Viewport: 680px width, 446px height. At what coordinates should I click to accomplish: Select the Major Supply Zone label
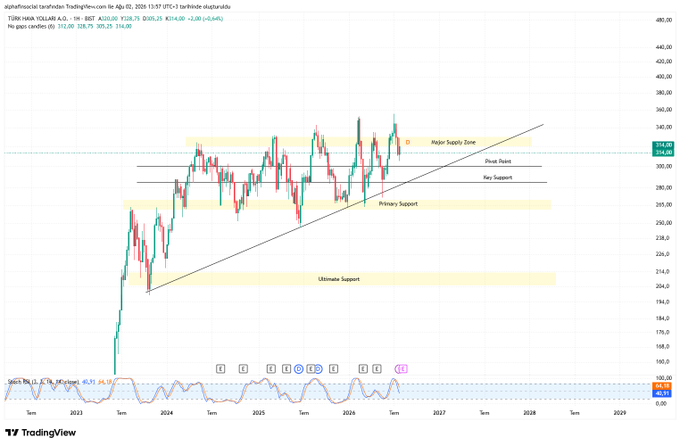coord(453,142)
